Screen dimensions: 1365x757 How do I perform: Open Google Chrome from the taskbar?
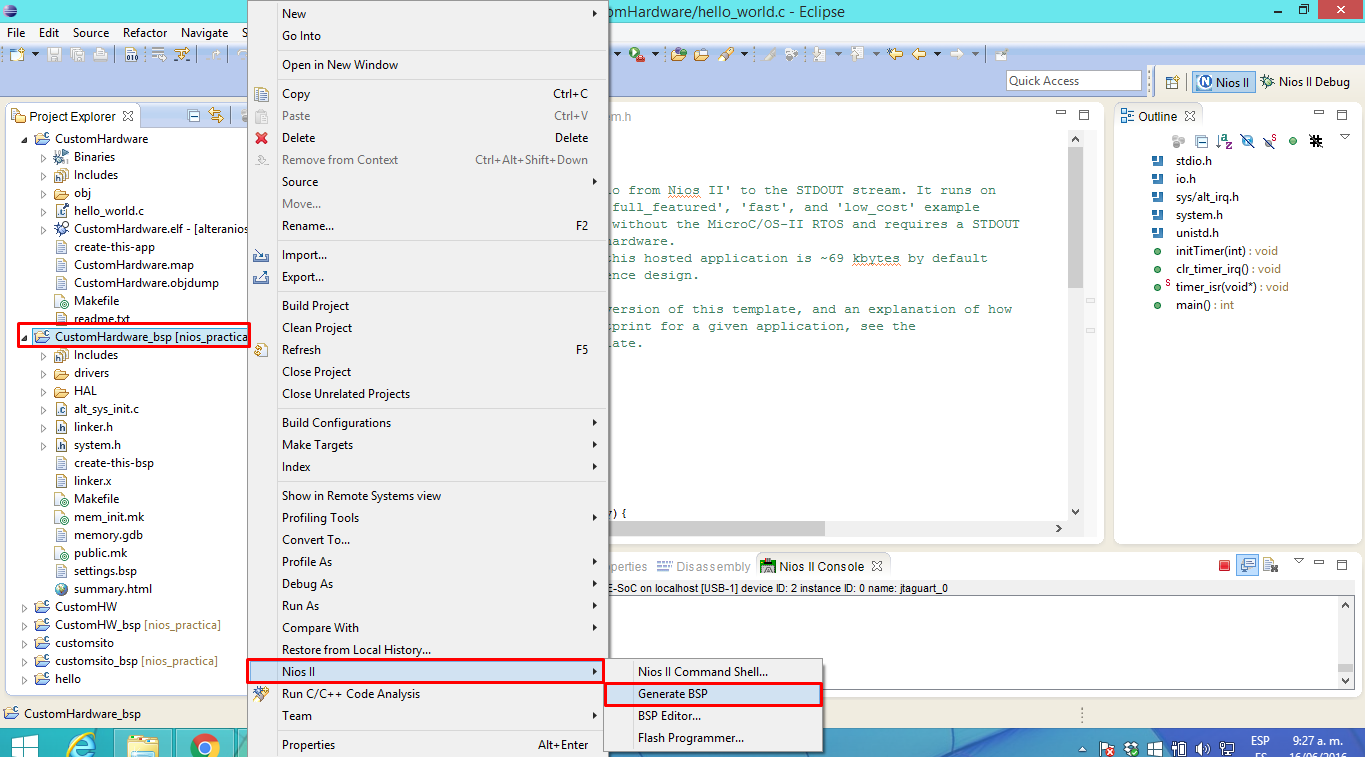click(205, 745)
